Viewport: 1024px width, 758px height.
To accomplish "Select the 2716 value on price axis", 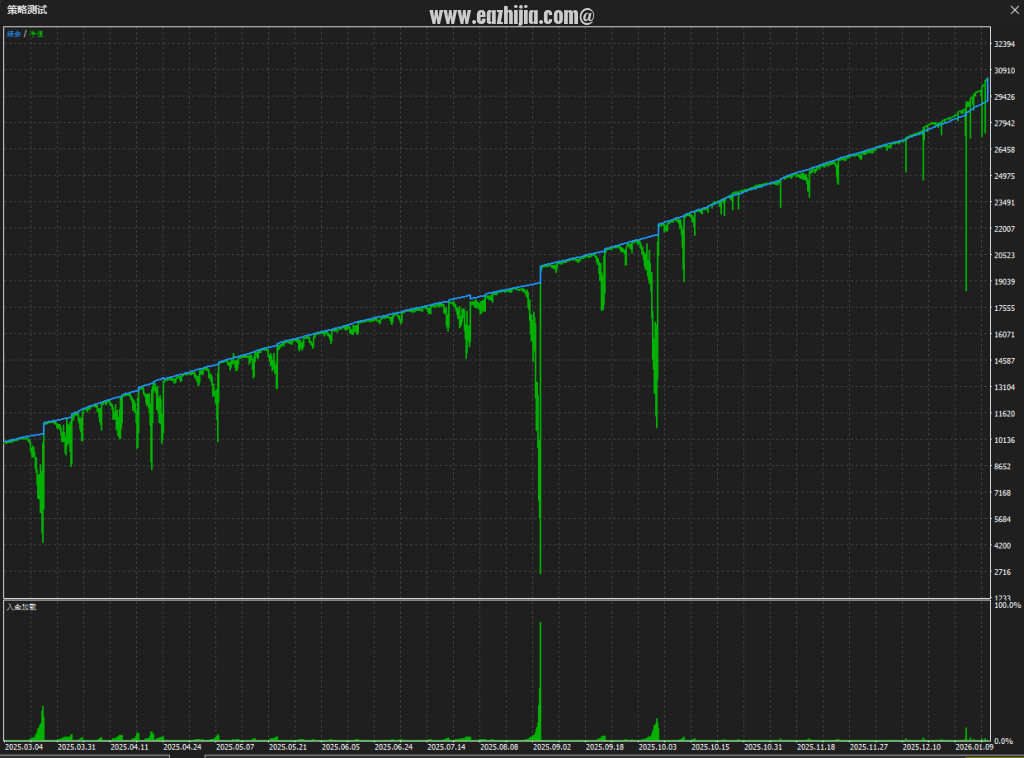I will tap(1002, 573).
